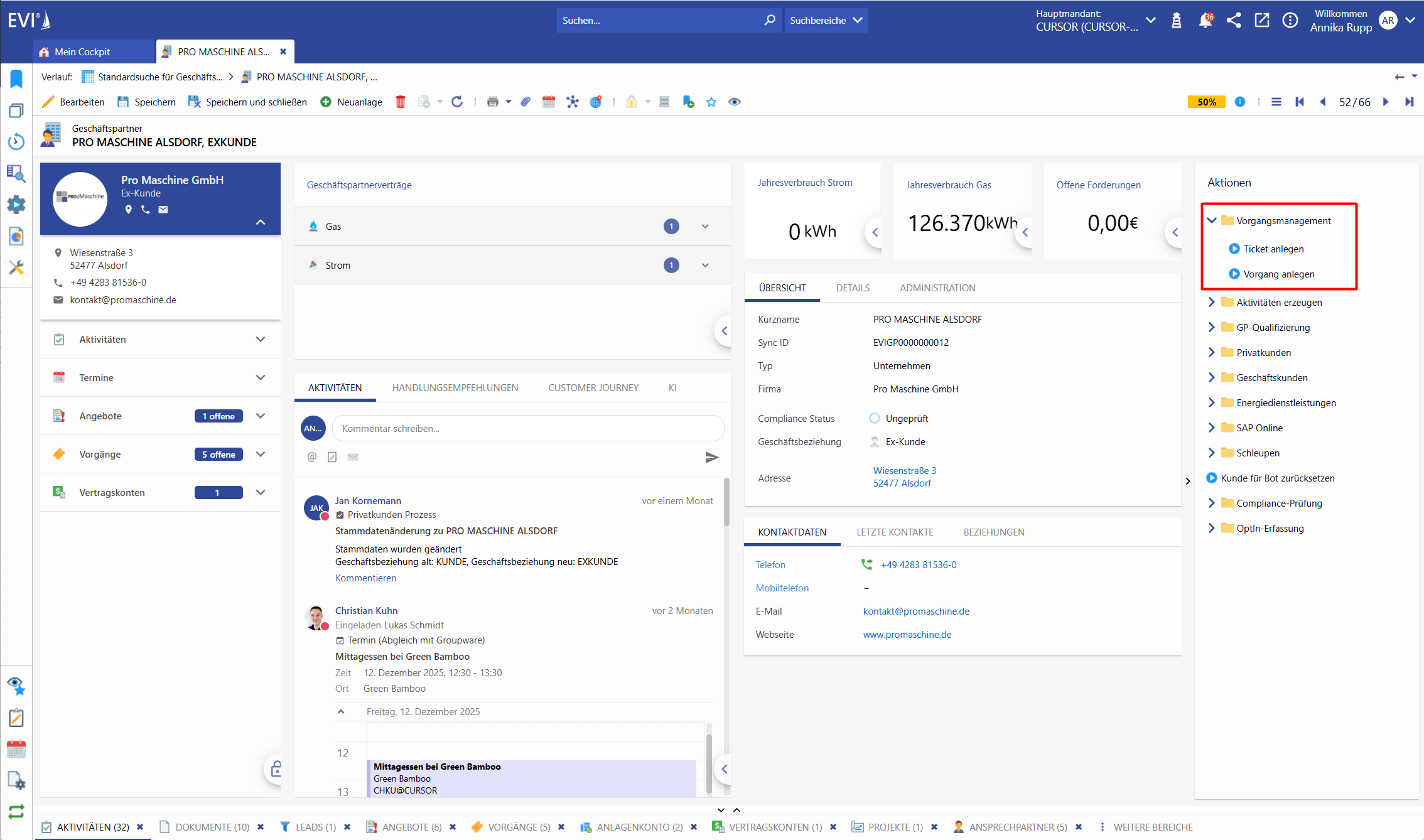The height and width of the screenshot is (840, 1424).
Task: Open the Suchbereiche dropdown
Action: (826, 21)
